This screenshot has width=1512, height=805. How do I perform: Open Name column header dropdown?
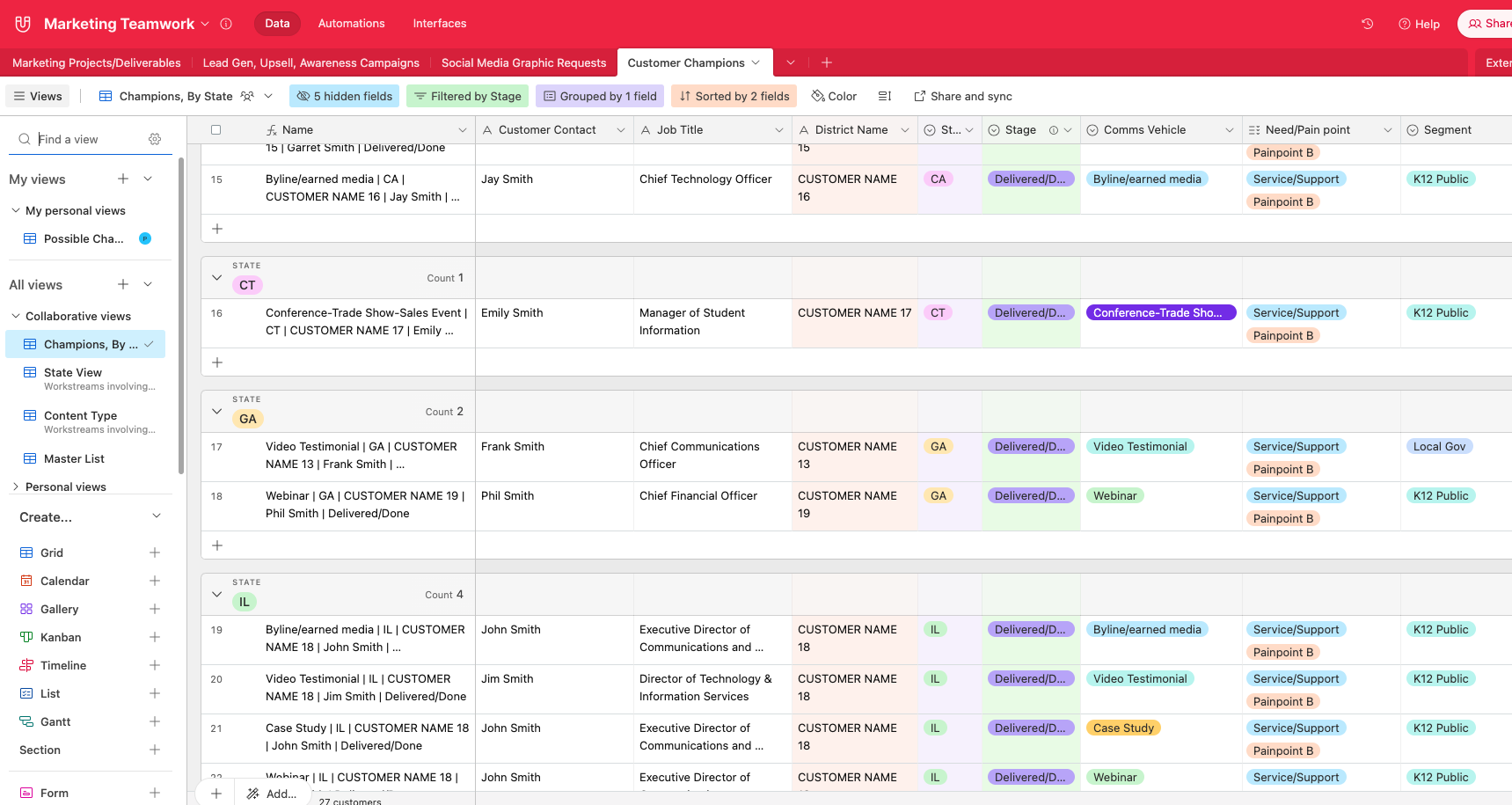(x=463, y=129)
